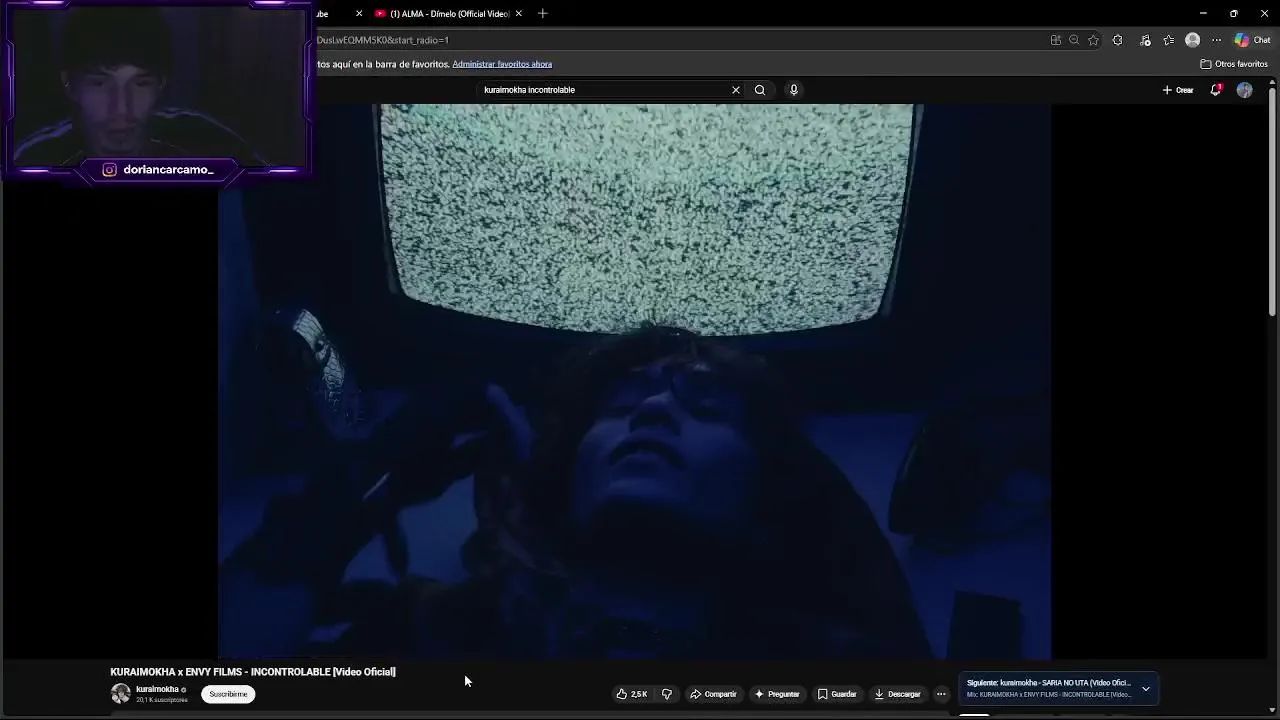The width and height of the screenshot is (1280, 720).
Task: Click the Preguntar button
Action: pyautogui.click(x=777, y=694)
